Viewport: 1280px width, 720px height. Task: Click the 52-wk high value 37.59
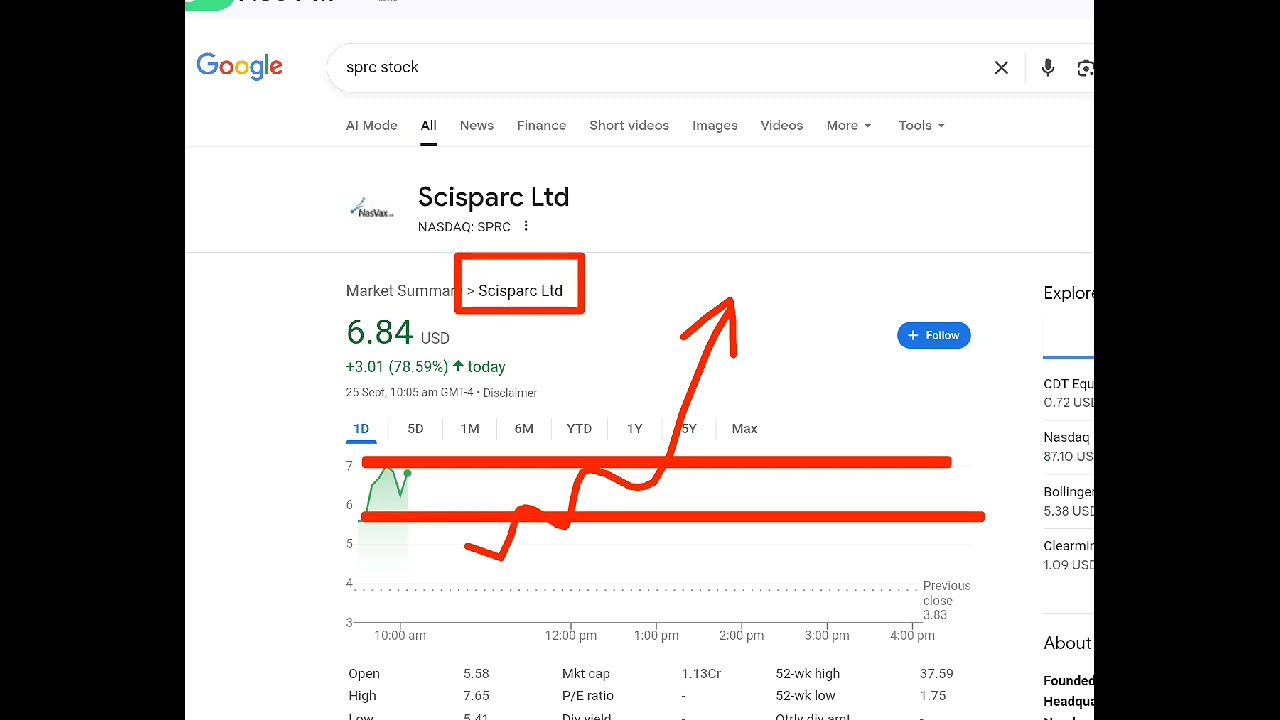coord(936,673)
